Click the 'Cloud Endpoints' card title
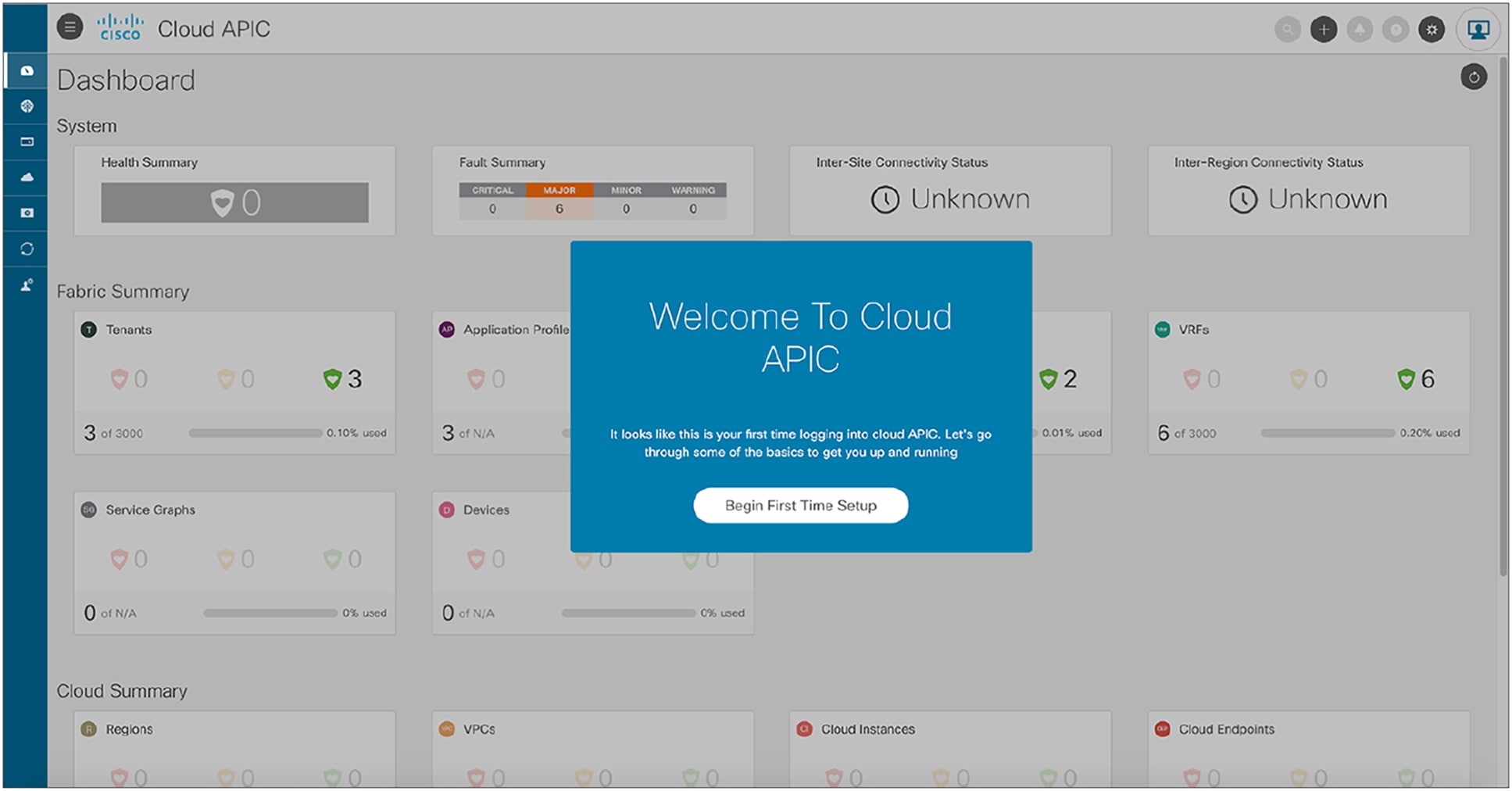 click(1227, 729)
